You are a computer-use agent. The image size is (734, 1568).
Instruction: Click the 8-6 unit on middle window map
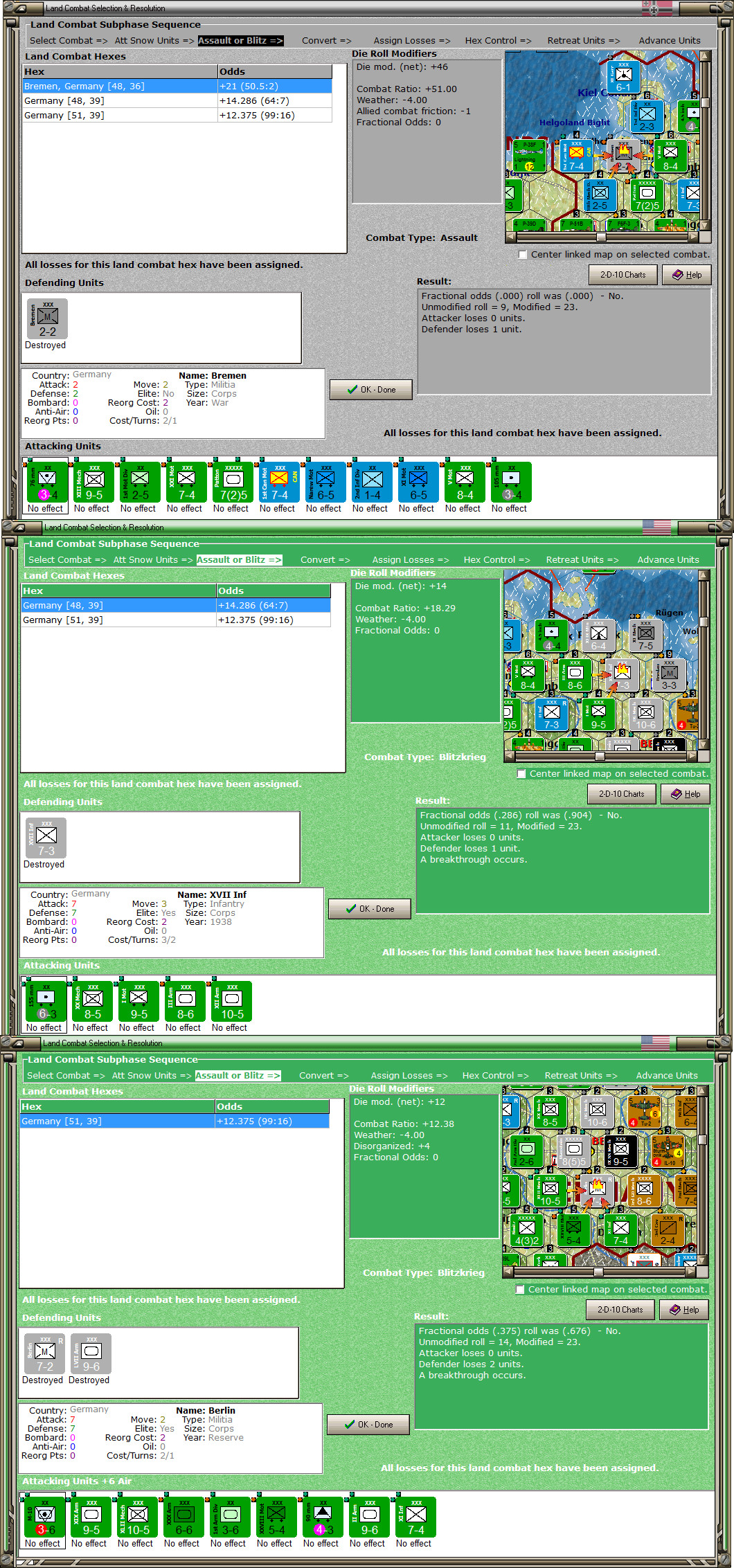click(x=575, y=676)
